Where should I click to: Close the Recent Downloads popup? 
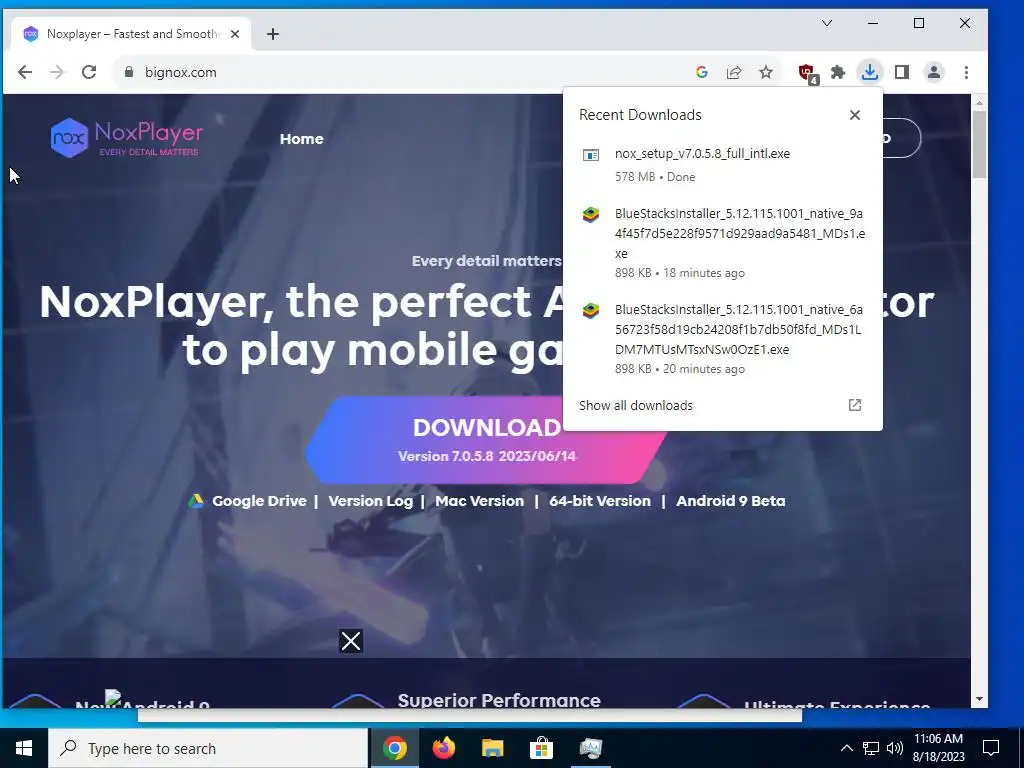point(855,115)
